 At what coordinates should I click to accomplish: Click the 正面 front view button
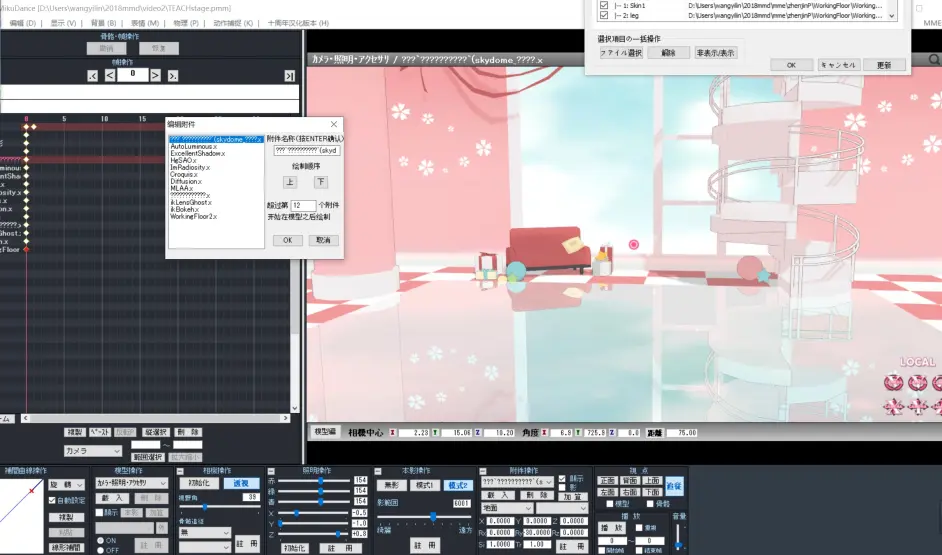(607, 481)
